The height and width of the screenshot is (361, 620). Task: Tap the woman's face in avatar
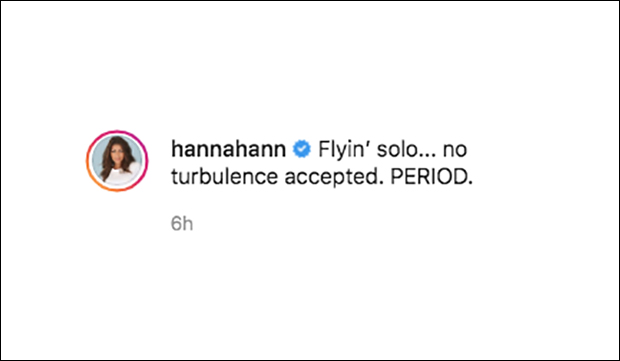(116, 151)
